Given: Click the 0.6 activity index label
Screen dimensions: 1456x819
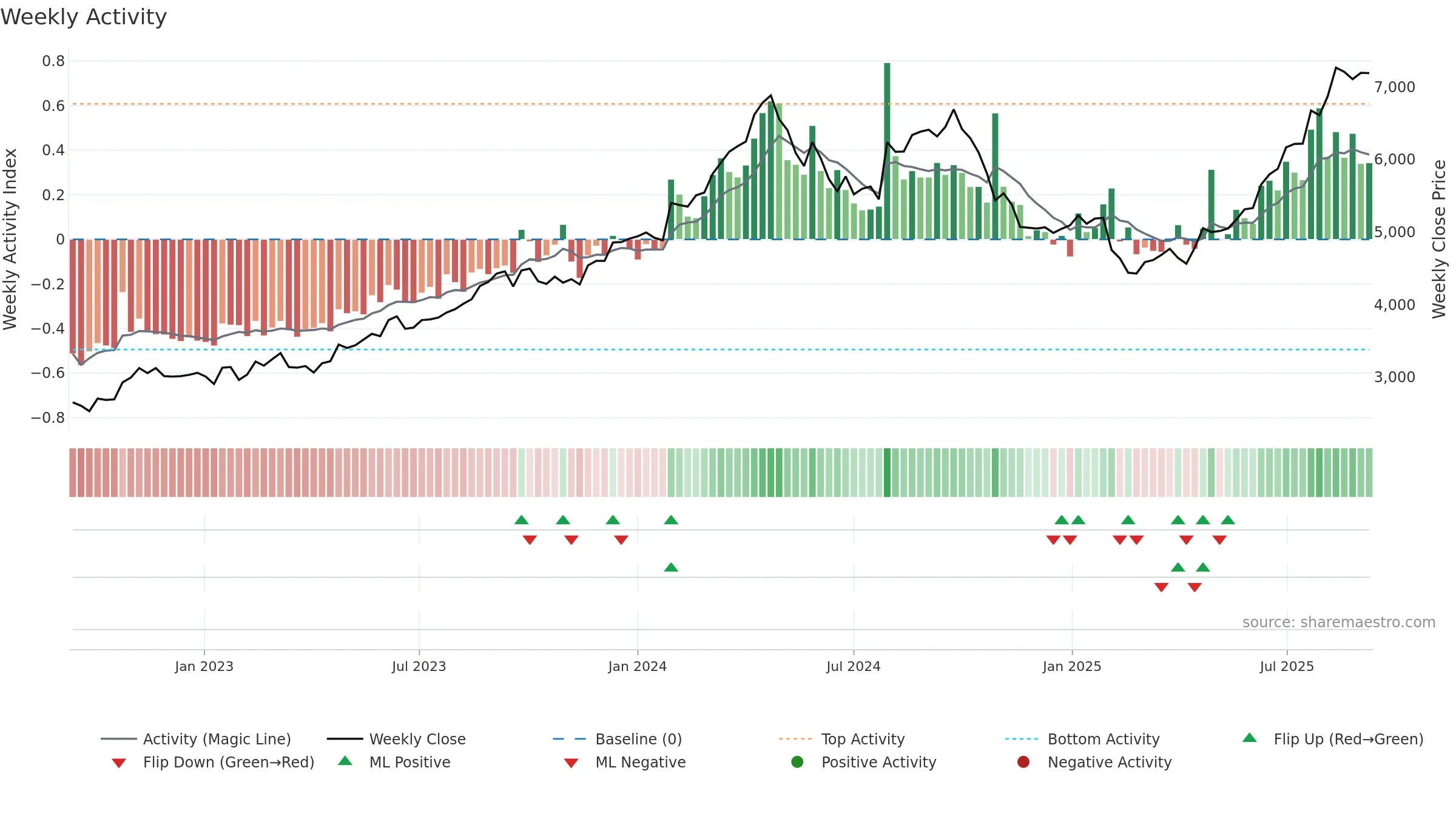Looking at the screenshot, I should click(53, 106).
